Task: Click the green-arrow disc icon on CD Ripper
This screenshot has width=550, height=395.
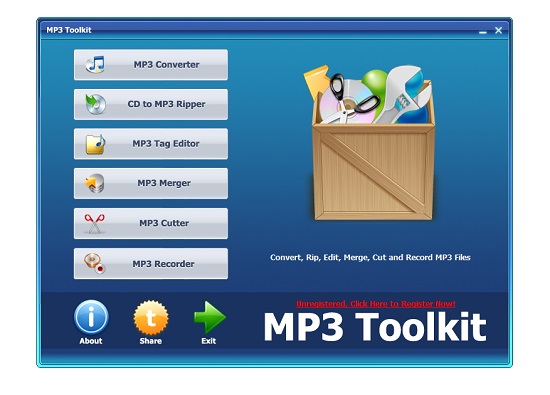Action: click(95, 104)
